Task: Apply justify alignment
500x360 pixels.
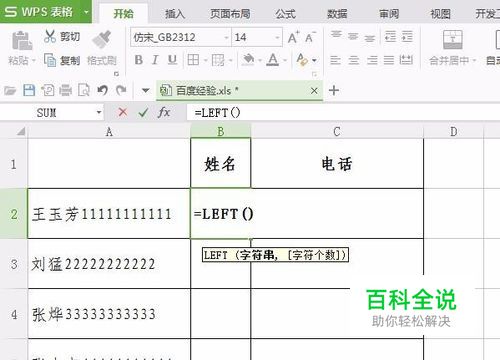Action: point(389,60)
